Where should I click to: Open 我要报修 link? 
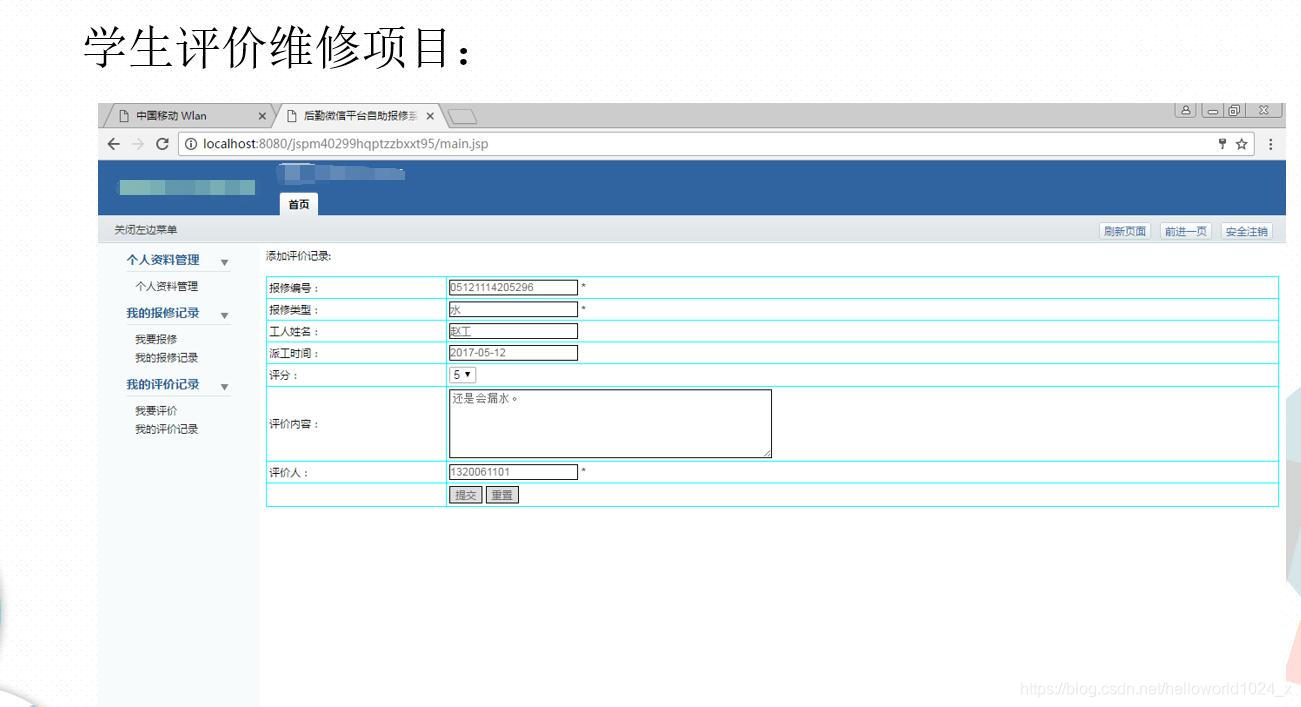pos(156,339)
